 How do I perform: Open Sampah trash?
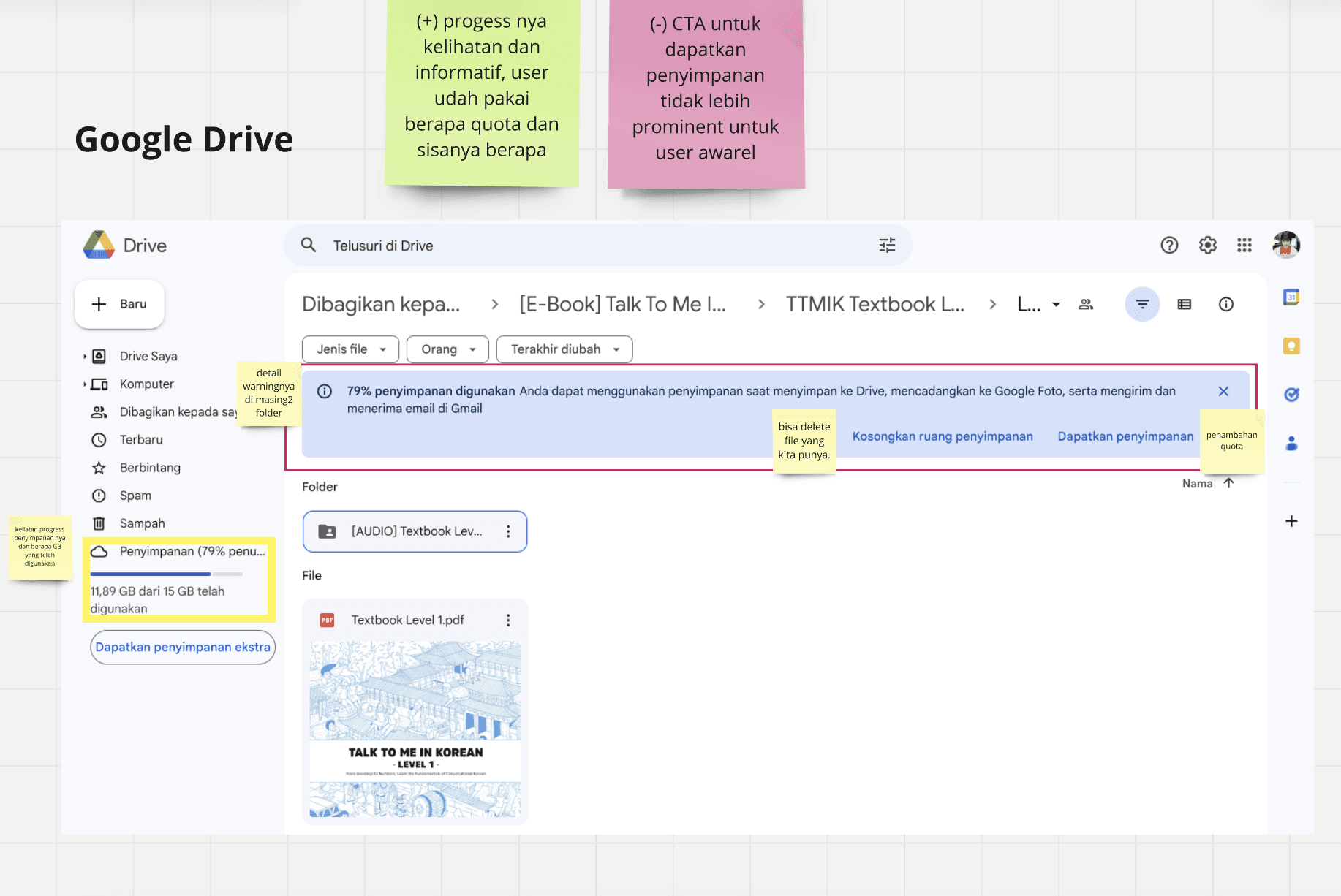[x=142, y=523]
